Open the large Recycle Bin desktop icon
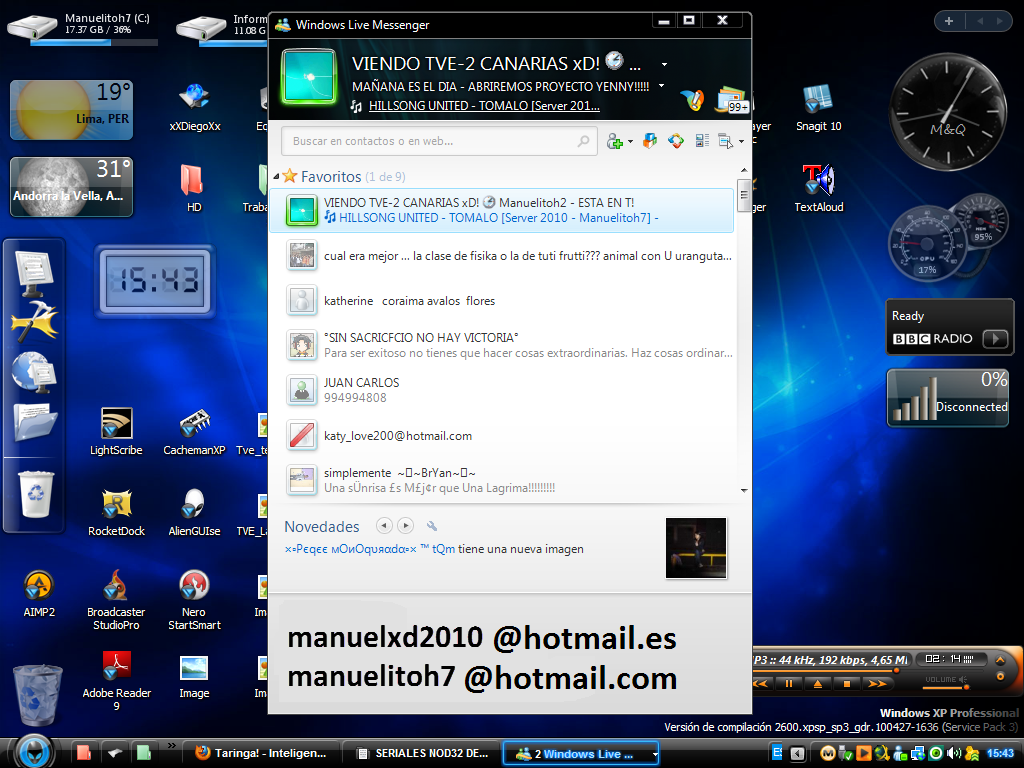This screenshot has width=1024, height=768. (38, 694)
